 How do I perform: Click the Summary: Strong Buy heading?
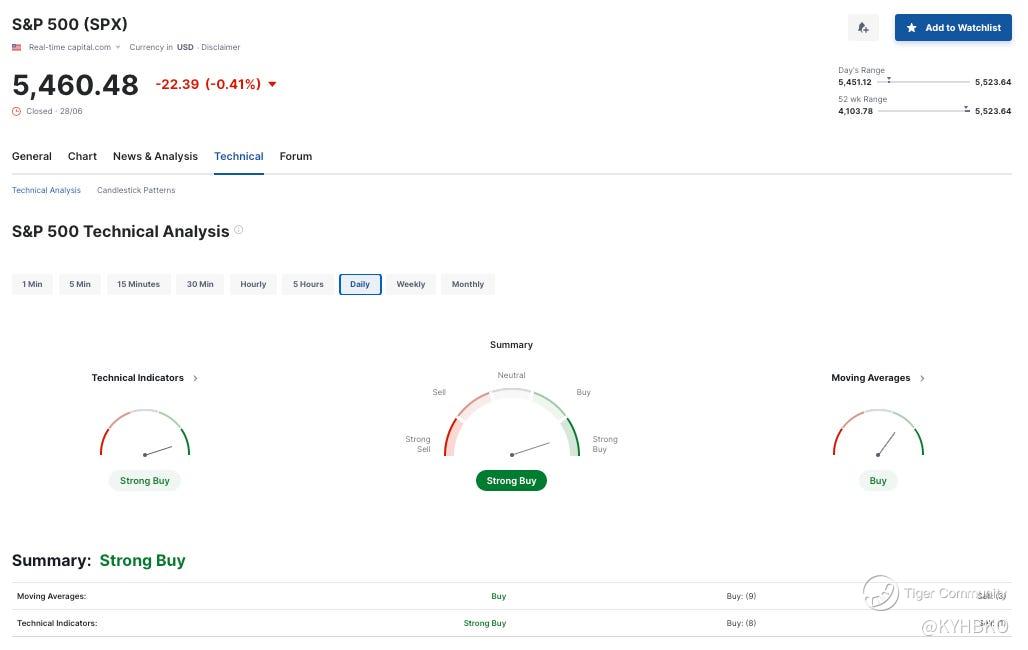(x=98, y=560)
